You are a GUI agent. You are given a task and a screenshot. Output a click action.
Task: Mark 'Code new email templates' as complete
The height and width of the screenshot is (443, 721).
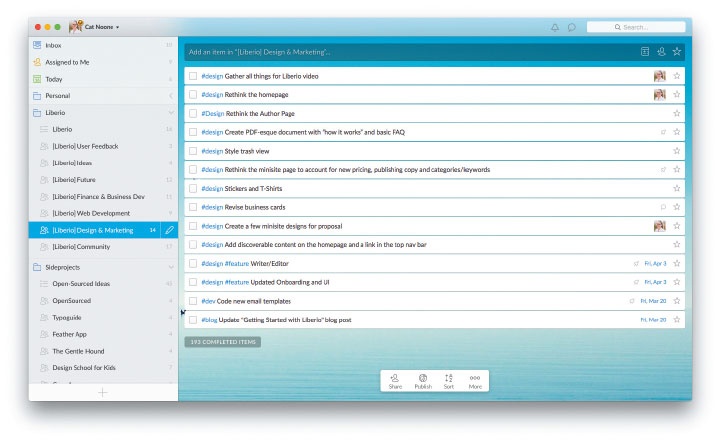(193, 301)
